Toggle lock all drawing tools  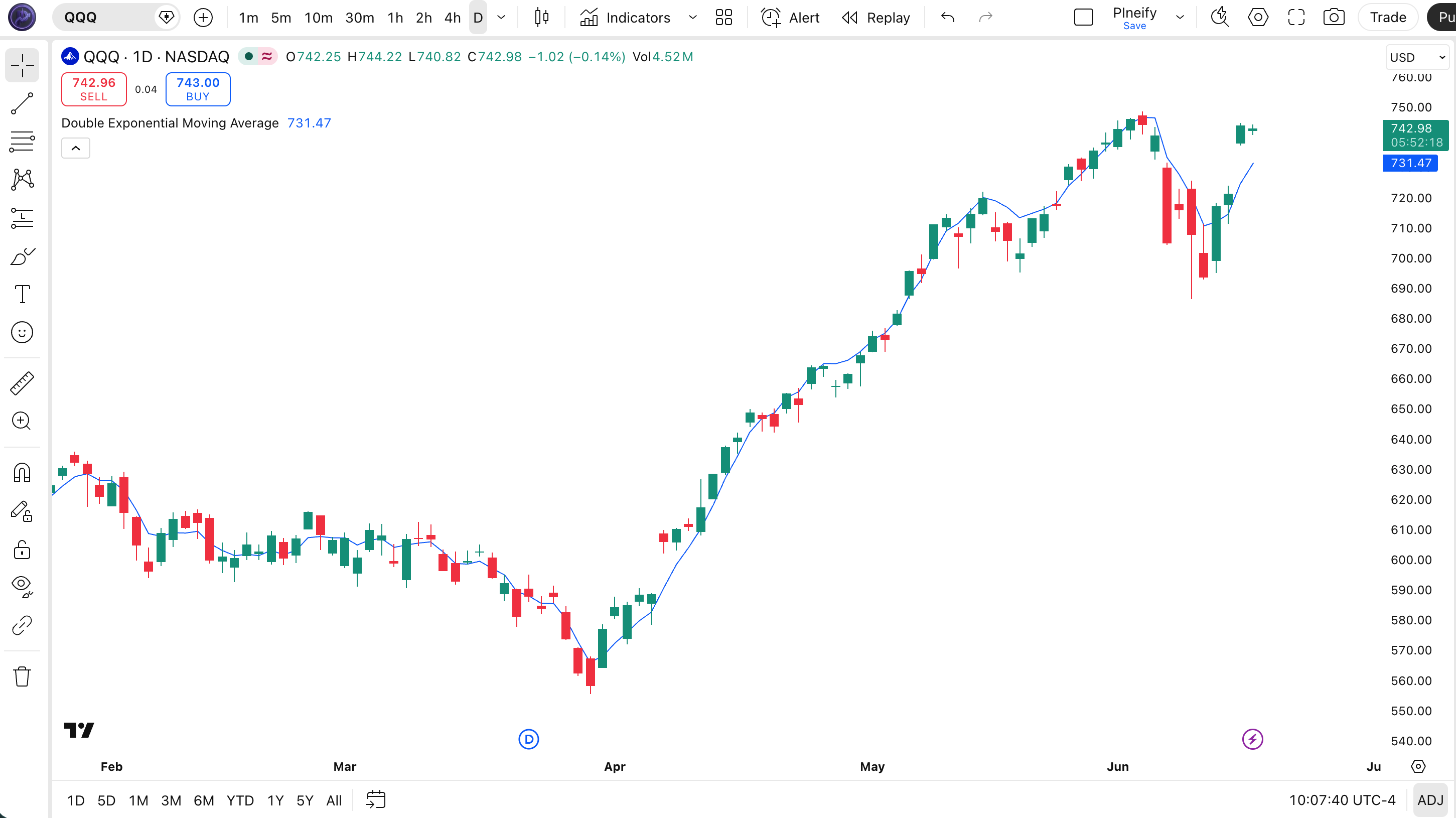click(x=22, y=550)
